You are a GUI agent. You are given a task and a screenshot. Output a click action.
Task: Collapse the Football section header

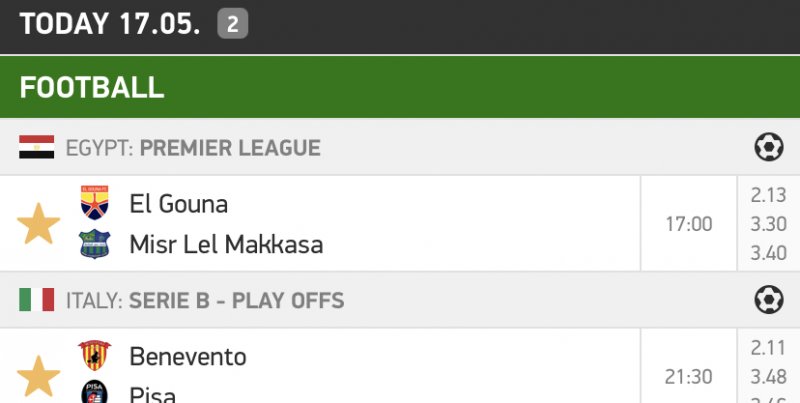400,86
